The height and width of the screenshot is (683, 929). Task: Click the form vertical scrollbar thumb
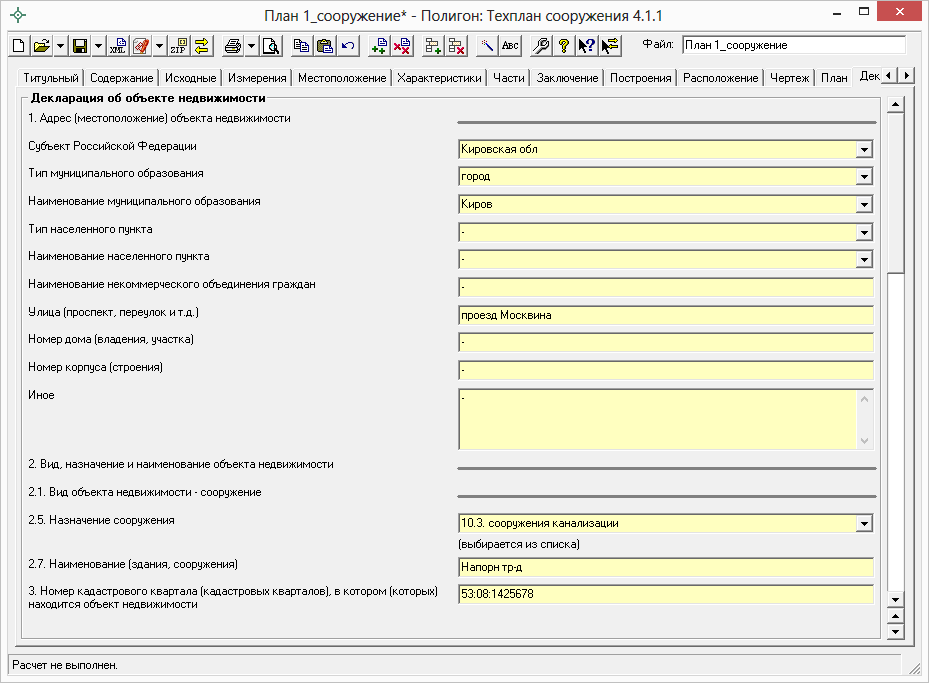895,194
